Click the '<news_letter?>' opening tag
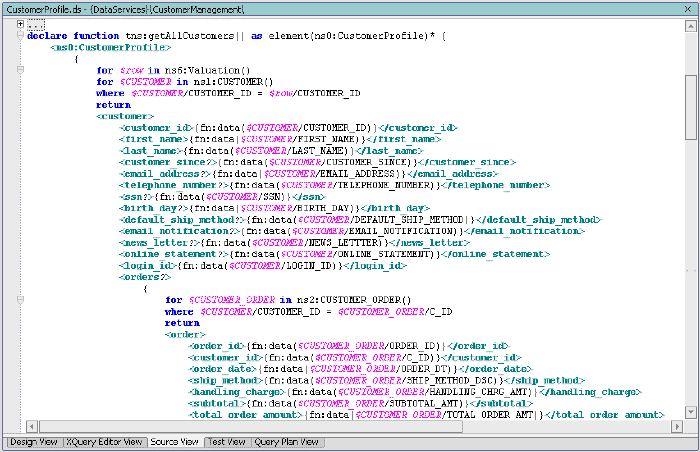Image resolution: width=700 pixels, height=452 pixels. click(159, 243)
